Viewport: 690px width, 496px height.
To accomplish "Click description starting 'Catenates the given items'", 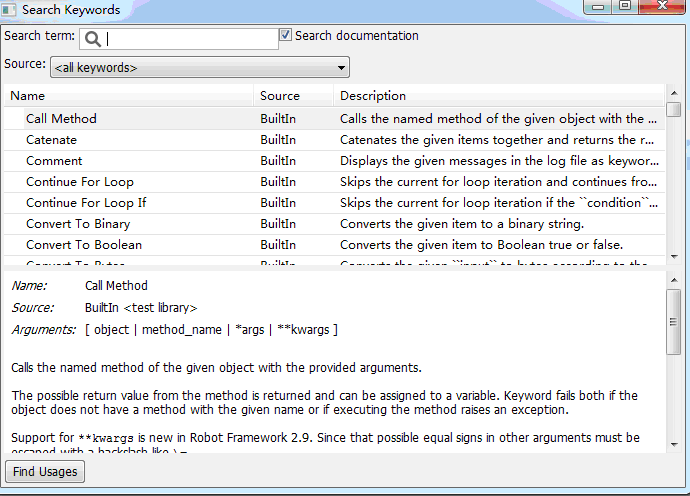I will tap(497, 140).
